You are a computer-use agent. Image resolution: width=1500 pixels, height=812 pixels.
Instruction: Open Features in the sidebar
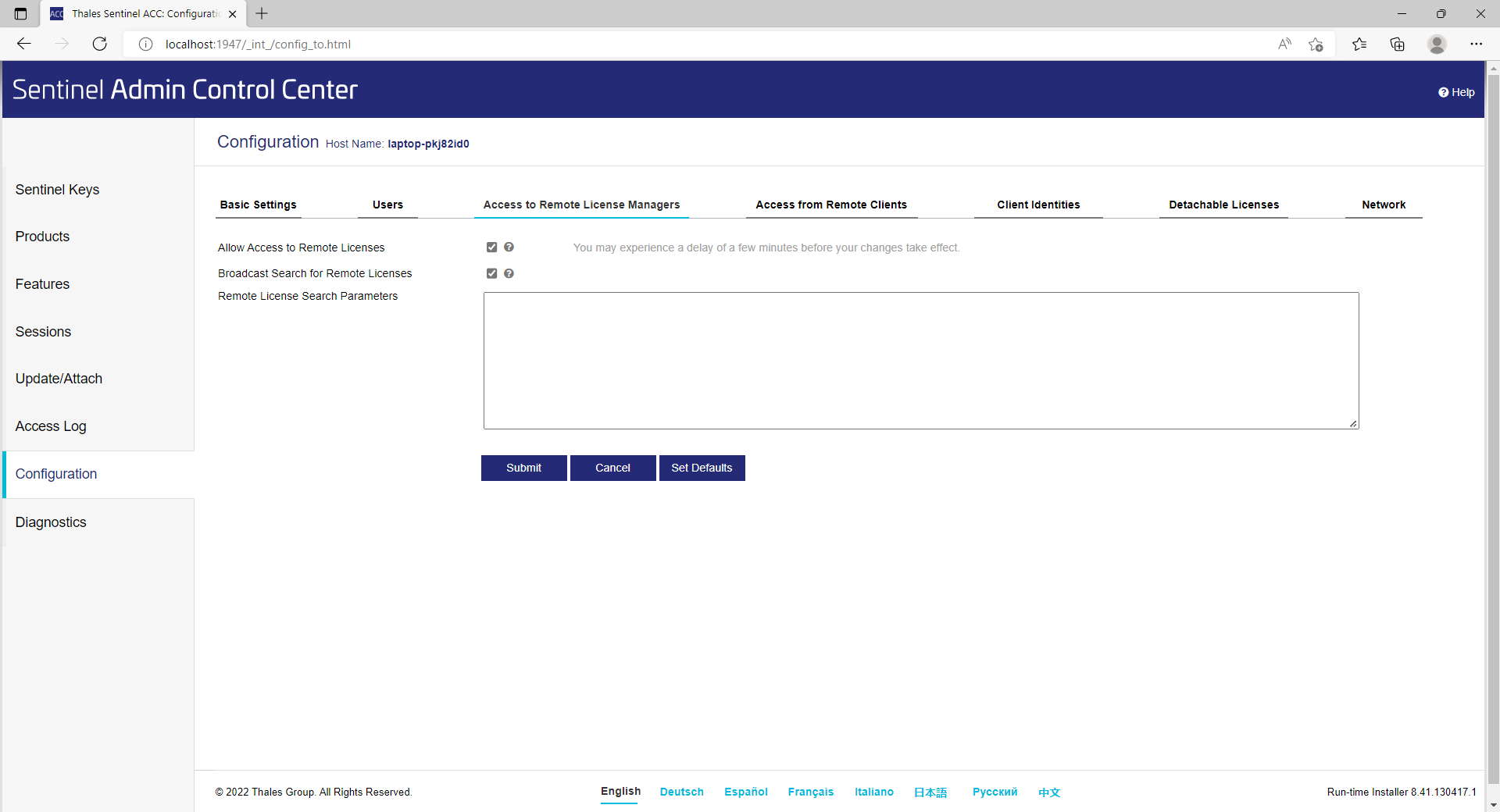pos(42,284)
